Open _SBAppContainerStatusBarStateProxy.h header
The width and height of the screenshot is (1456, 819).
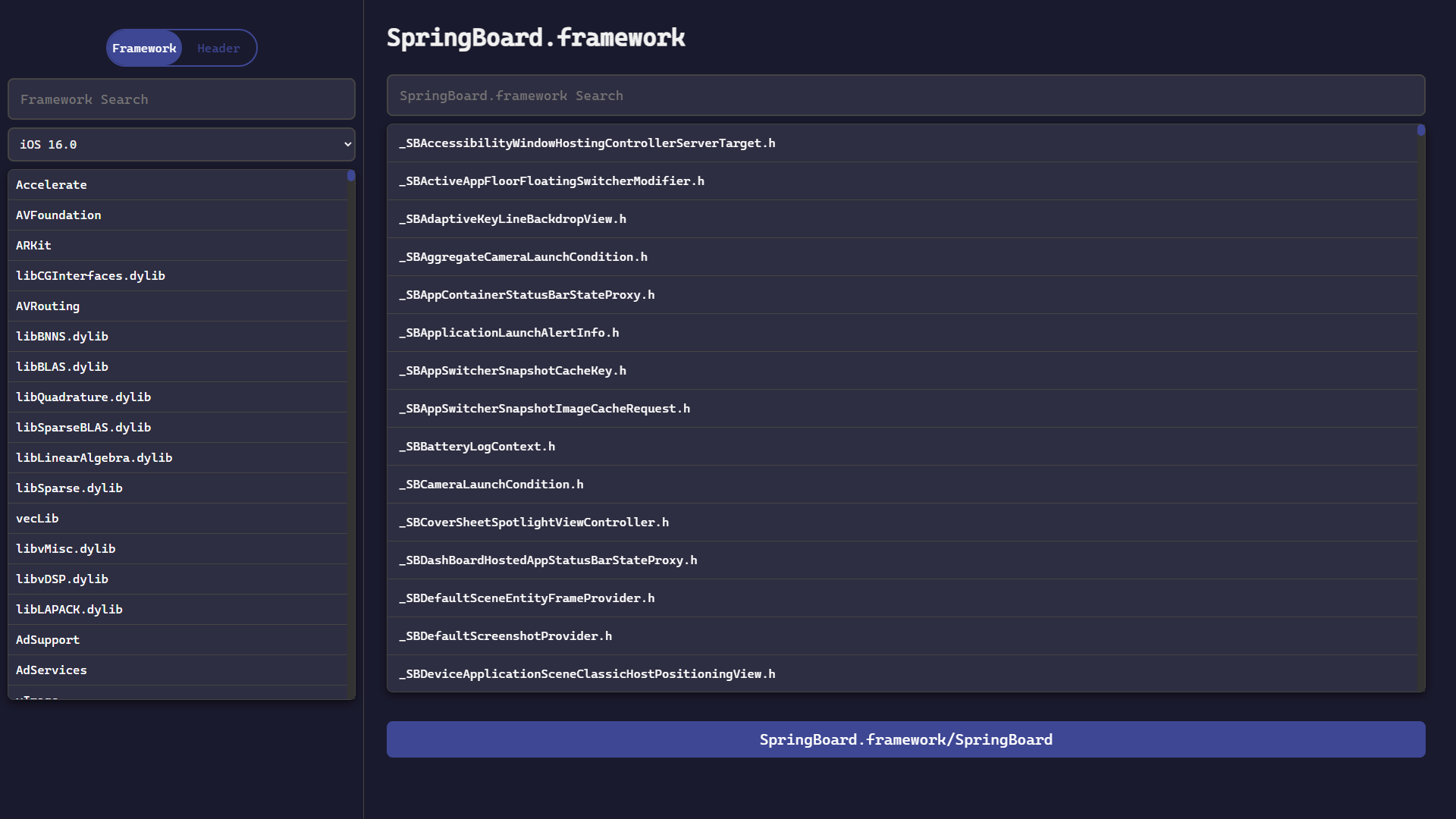pos(902,295)
